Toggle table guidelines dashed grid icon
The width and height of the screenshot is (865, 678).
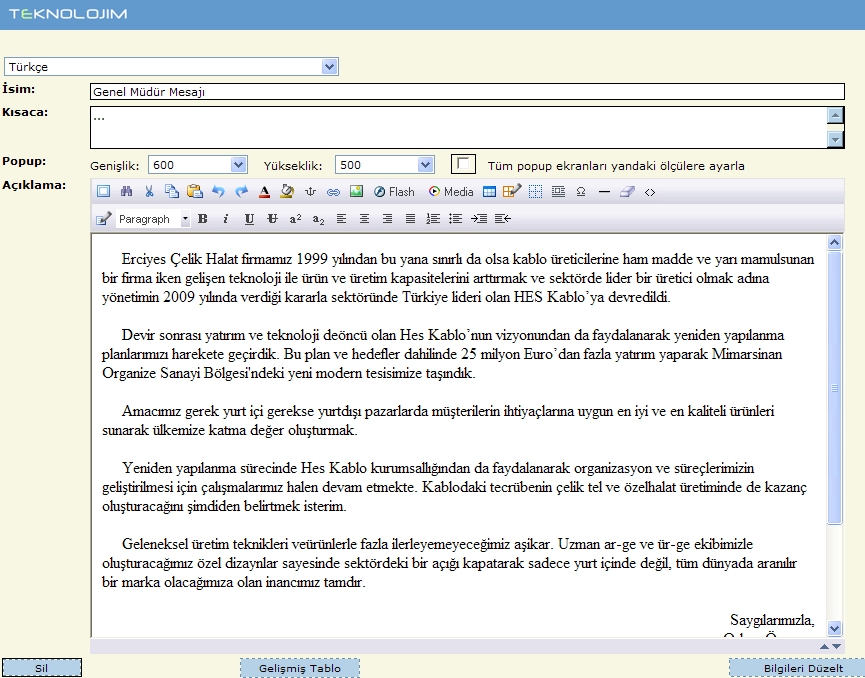[x=535, y=191]
